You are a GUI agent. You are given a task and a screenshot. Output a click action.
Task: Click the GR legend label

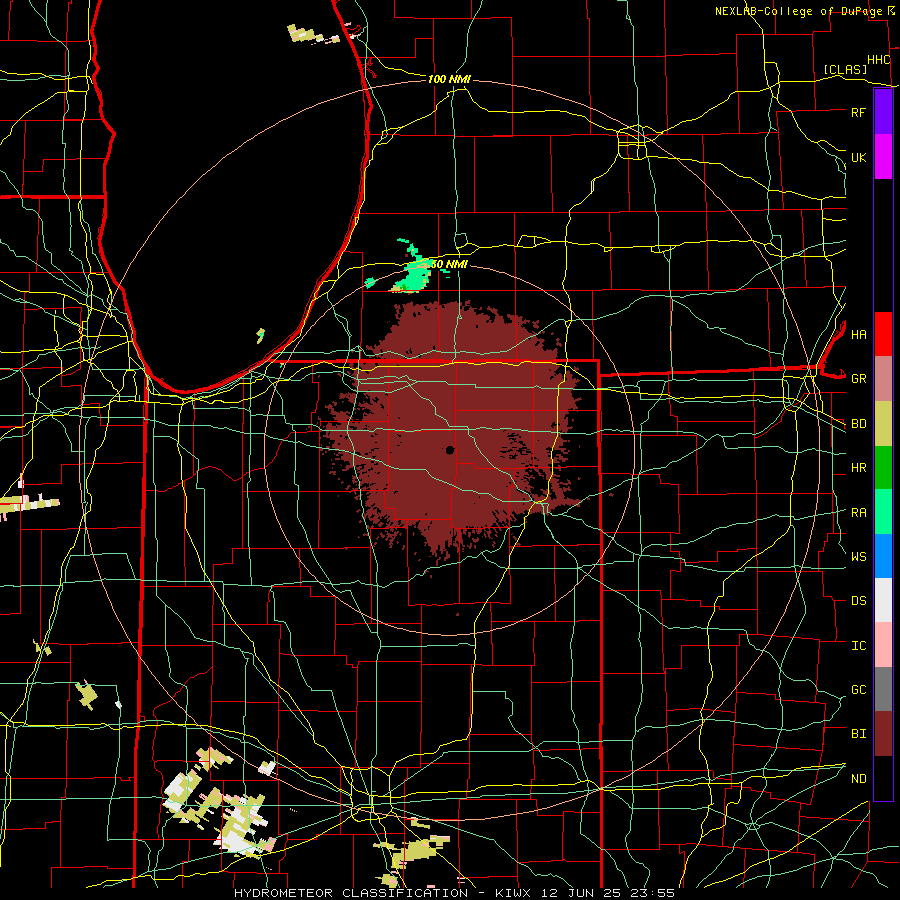coord(858,379)
